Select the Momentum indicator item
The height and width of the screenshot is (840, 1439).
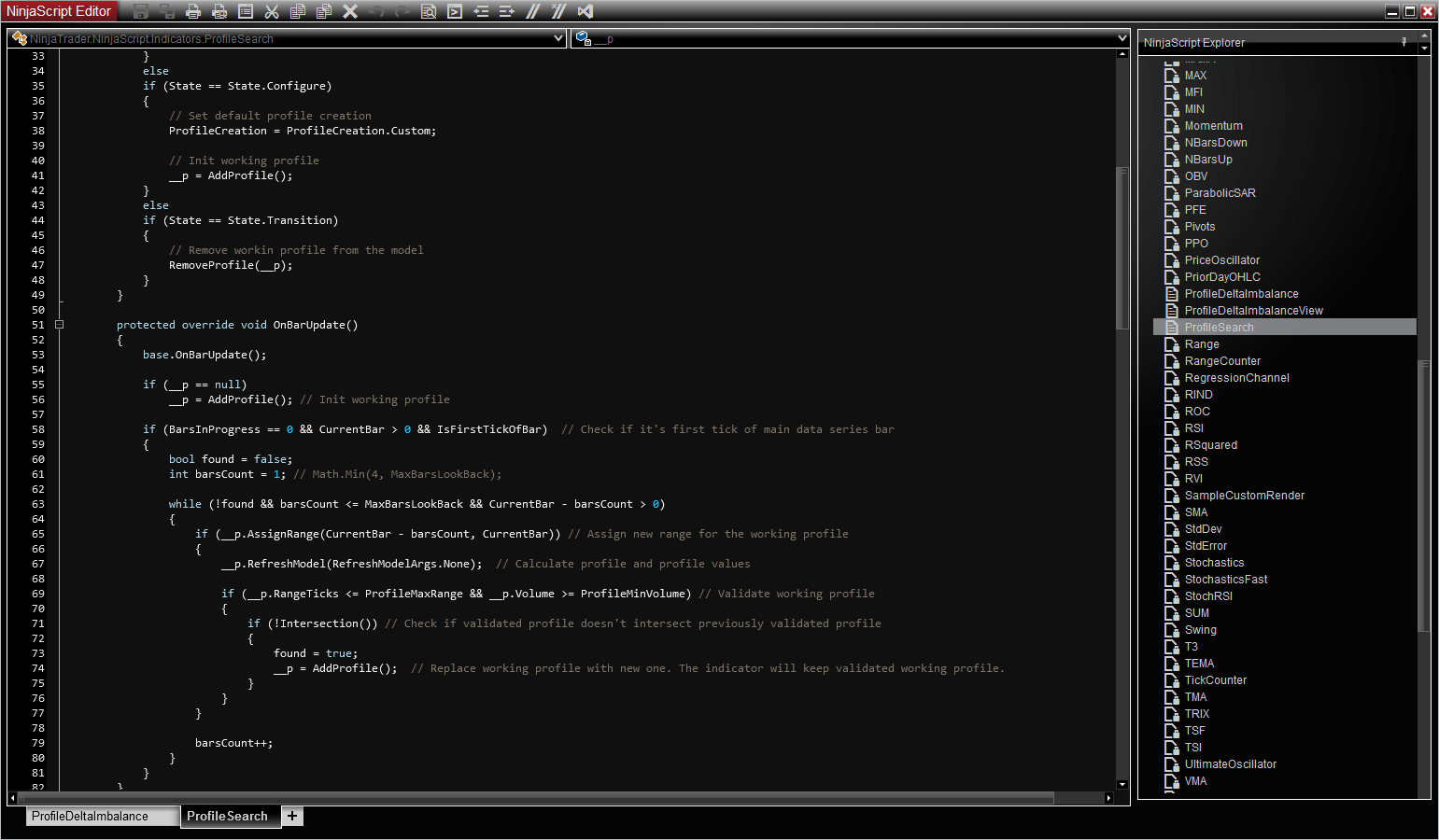pyautogui.click(x=1213, y=125)
